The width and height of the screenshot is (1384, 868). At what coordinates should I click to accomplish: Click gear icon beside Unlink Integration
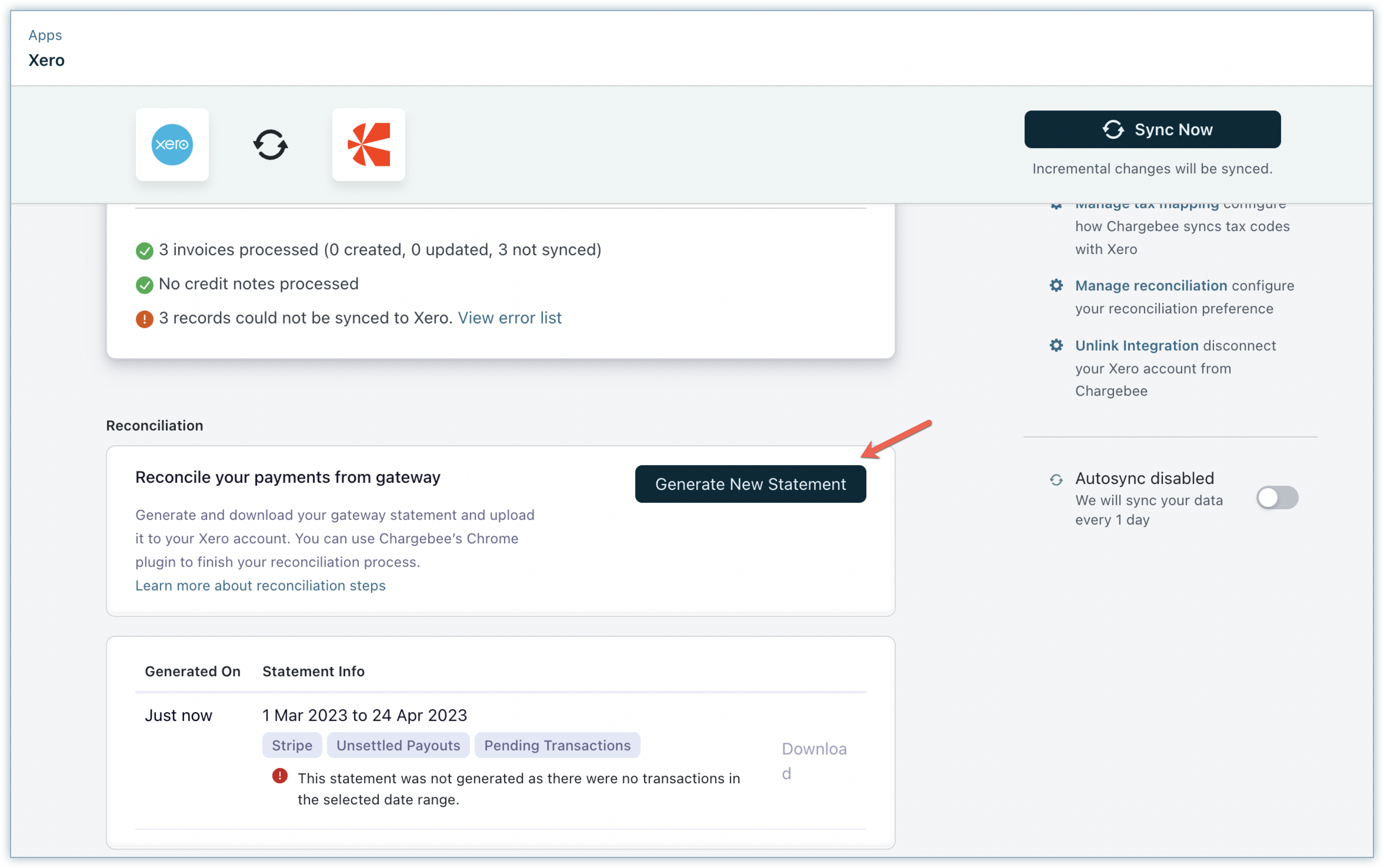(1056, 345)
